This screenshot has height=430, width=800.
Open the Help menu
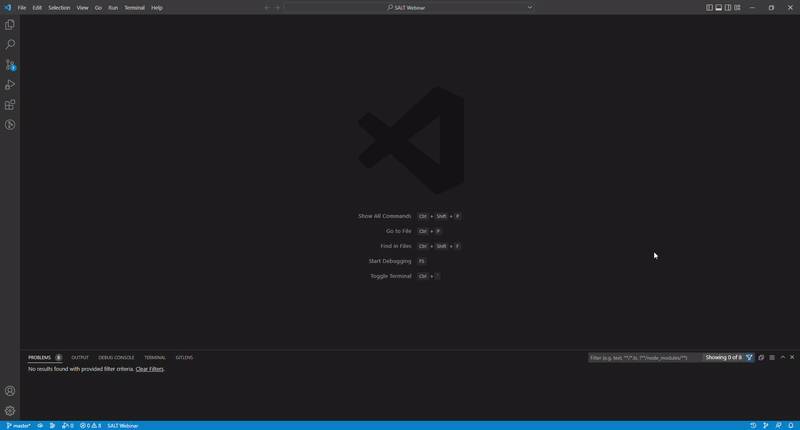157,8
